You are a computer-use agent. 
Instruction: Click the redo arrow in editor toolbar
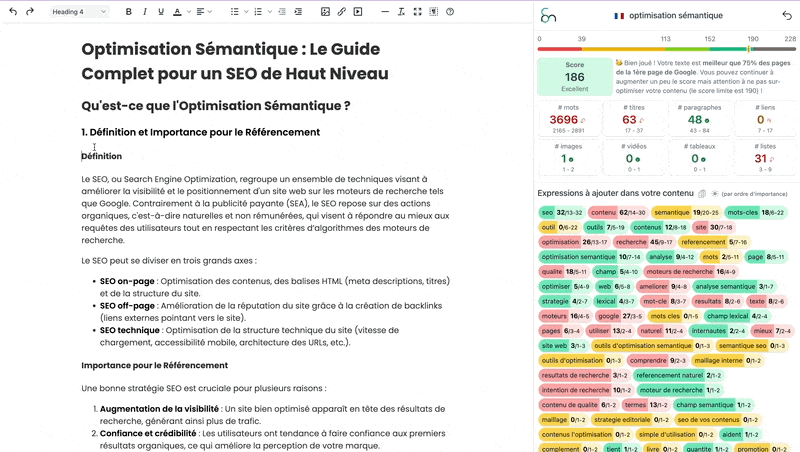(30, 12)
